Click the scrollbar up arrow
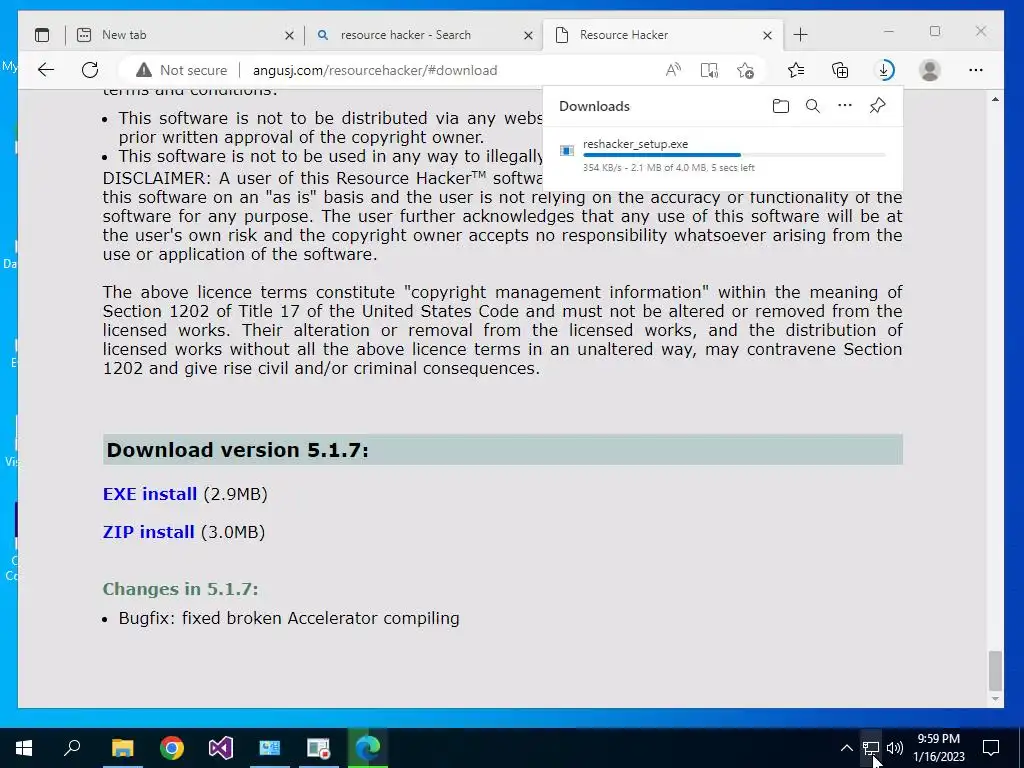1024x768 pixels. pyautogui.click(x=995, y=99)
